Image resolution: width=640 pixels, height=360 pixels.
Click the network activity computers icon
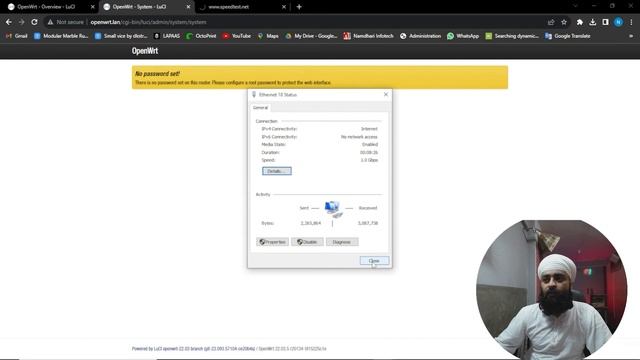[x=333, y=209]
